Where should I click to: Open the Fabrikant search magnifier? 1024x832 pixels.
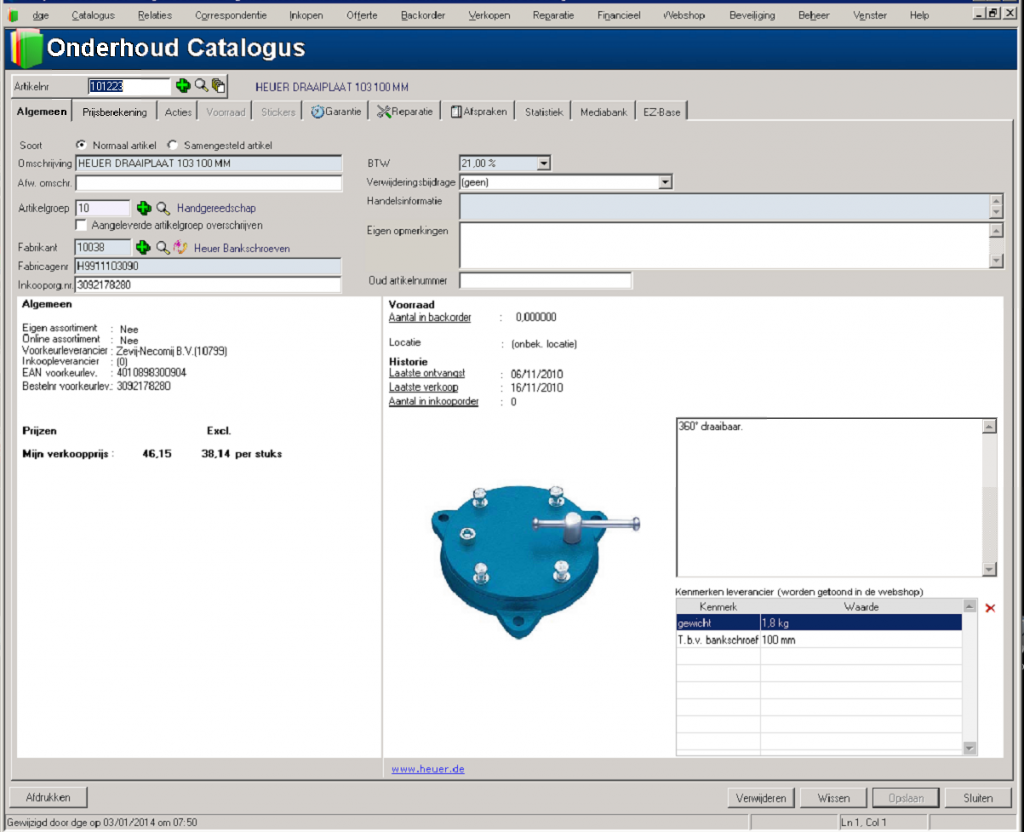pyautogui.click(x=163, y=247)
